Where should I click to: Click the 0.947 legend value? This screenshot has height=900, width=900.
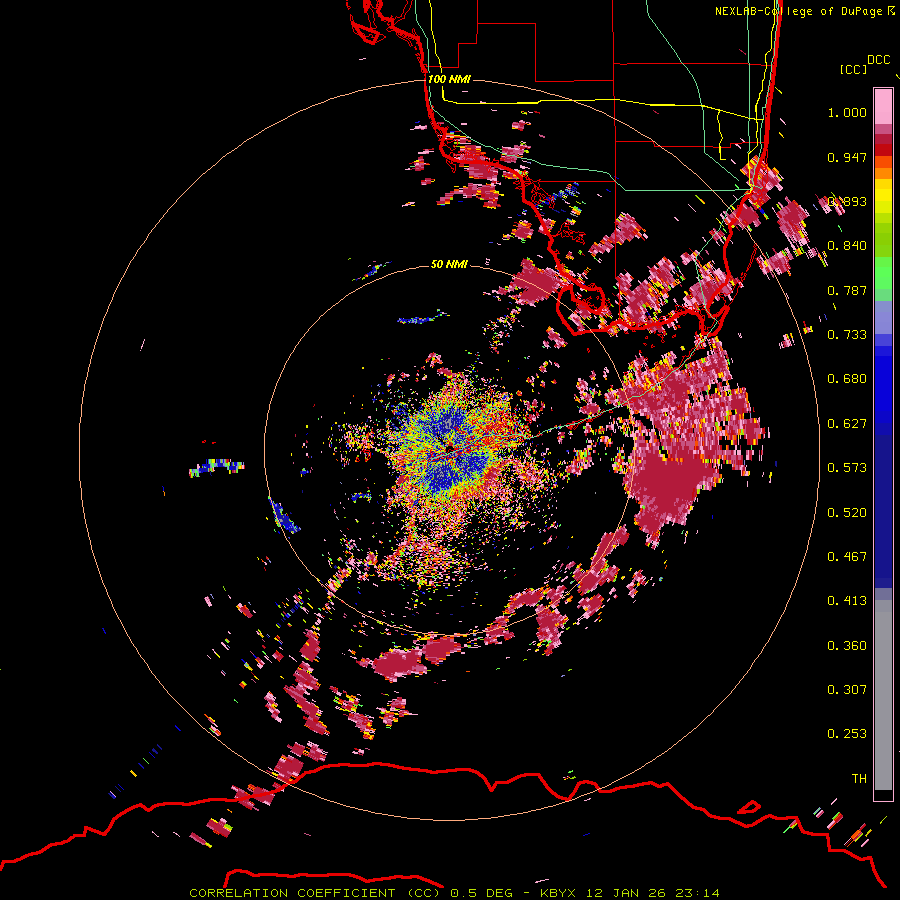pyautogui.click(x=847, y=157)
